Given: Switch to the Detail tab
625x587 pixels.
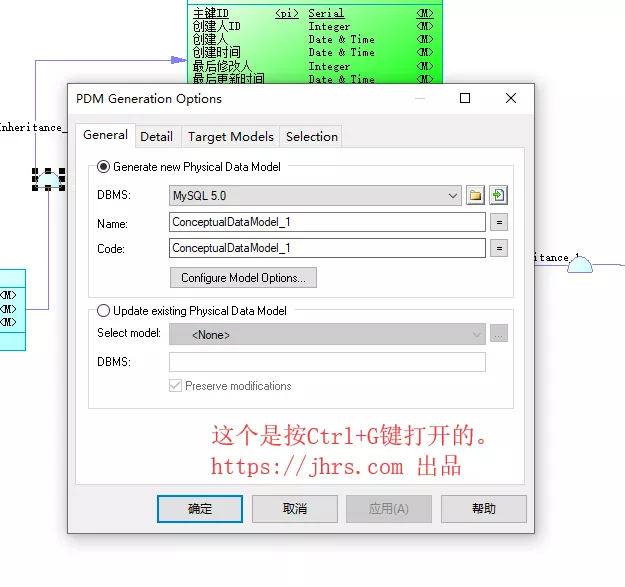Looking at the screenshot, I should tap(157, 137).
